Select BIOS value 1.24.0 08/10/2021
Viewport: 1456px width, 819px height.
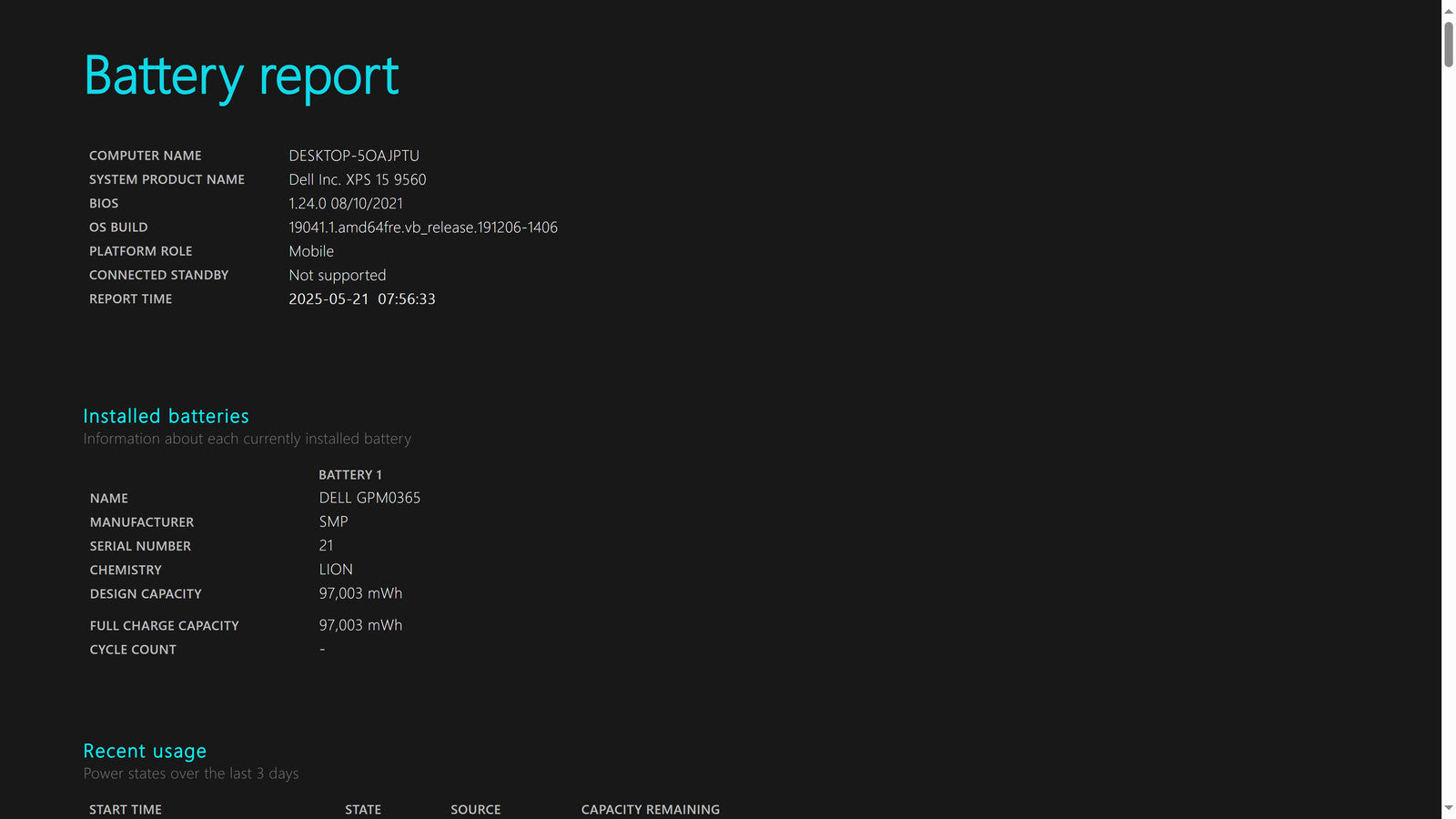346,203
